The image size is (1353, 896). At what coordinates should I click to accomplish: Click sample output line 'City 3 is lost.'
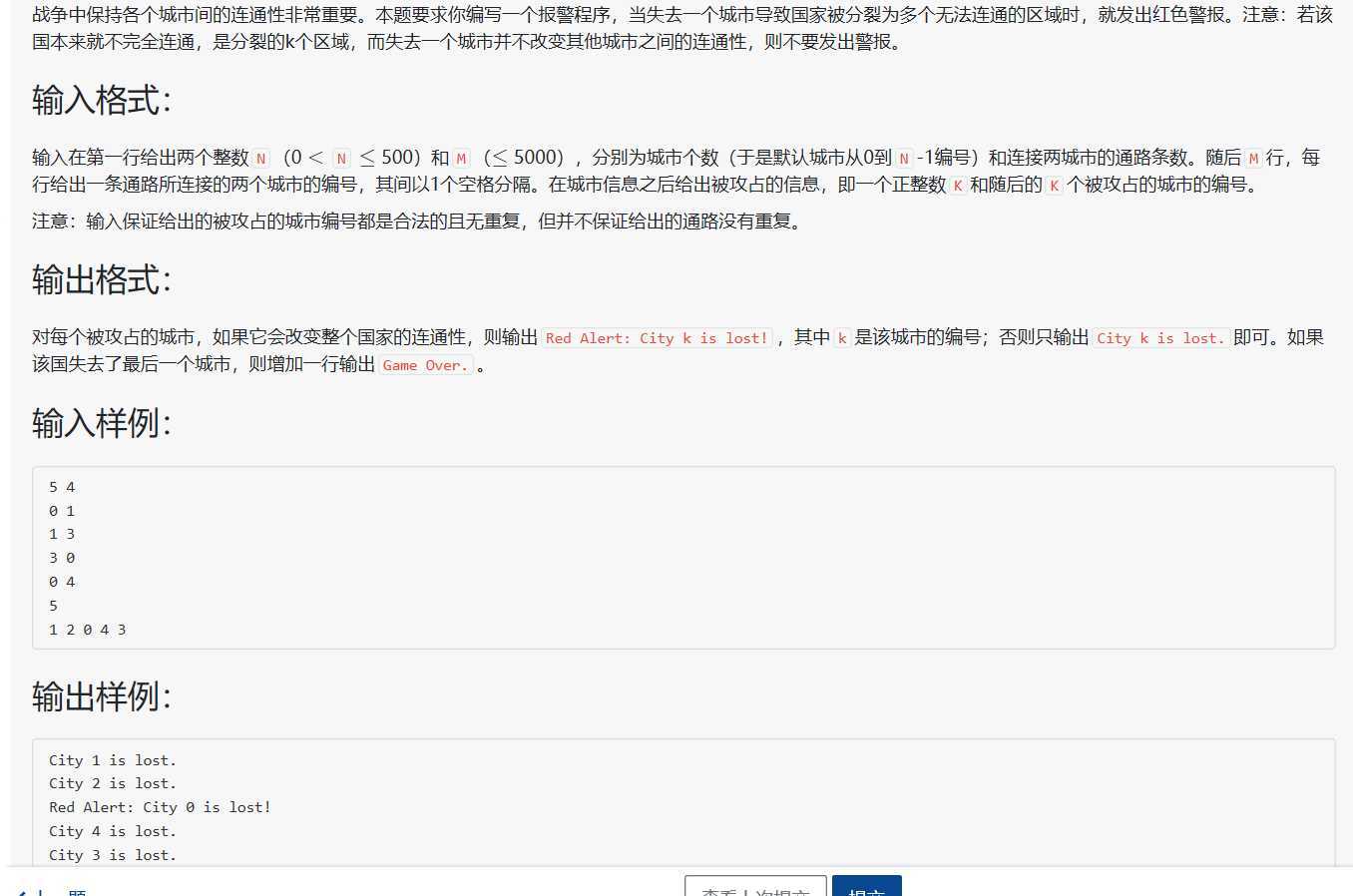point(113,855)
